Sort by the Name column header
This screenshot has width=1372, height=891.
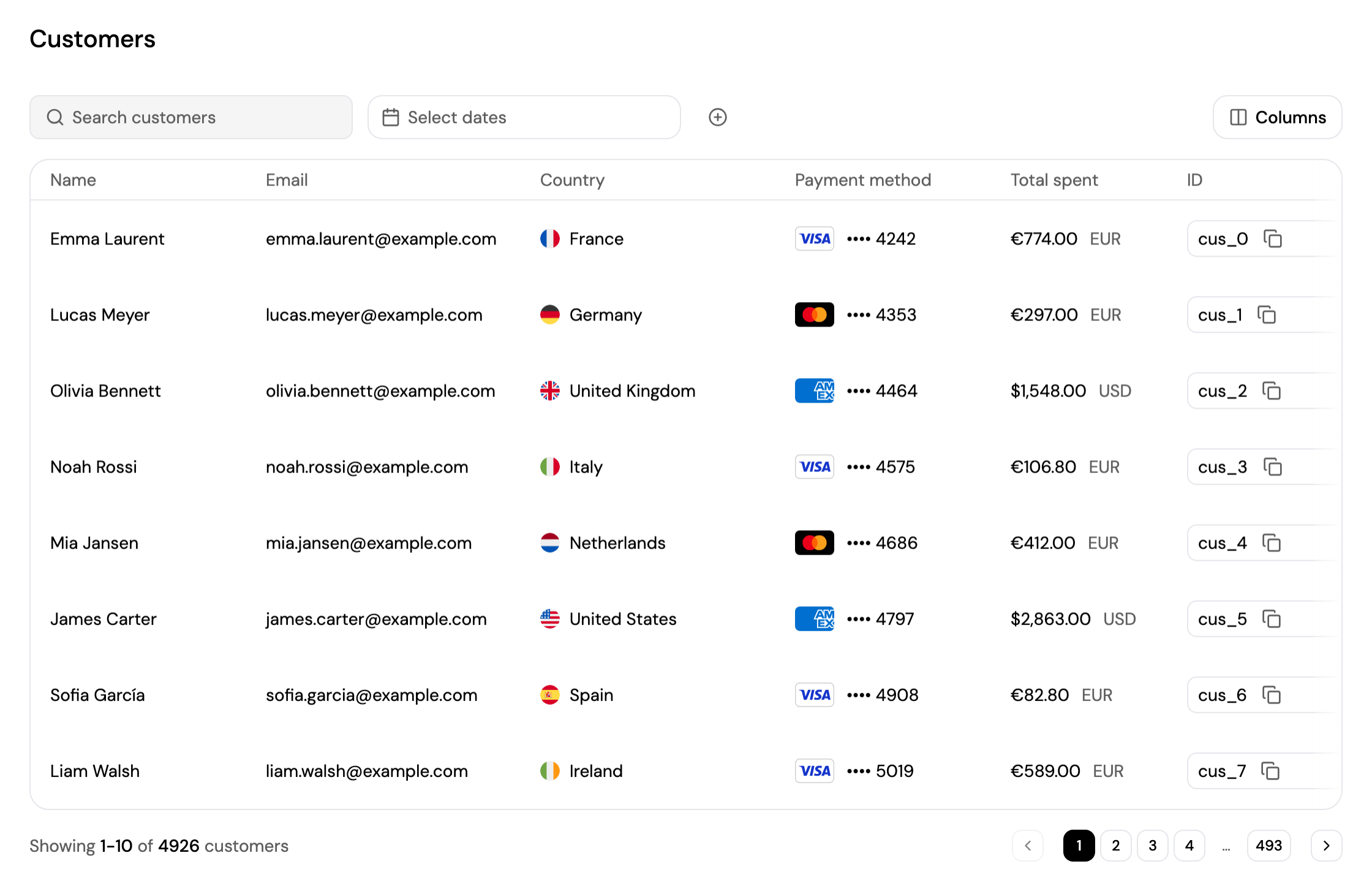pos(73,180)
